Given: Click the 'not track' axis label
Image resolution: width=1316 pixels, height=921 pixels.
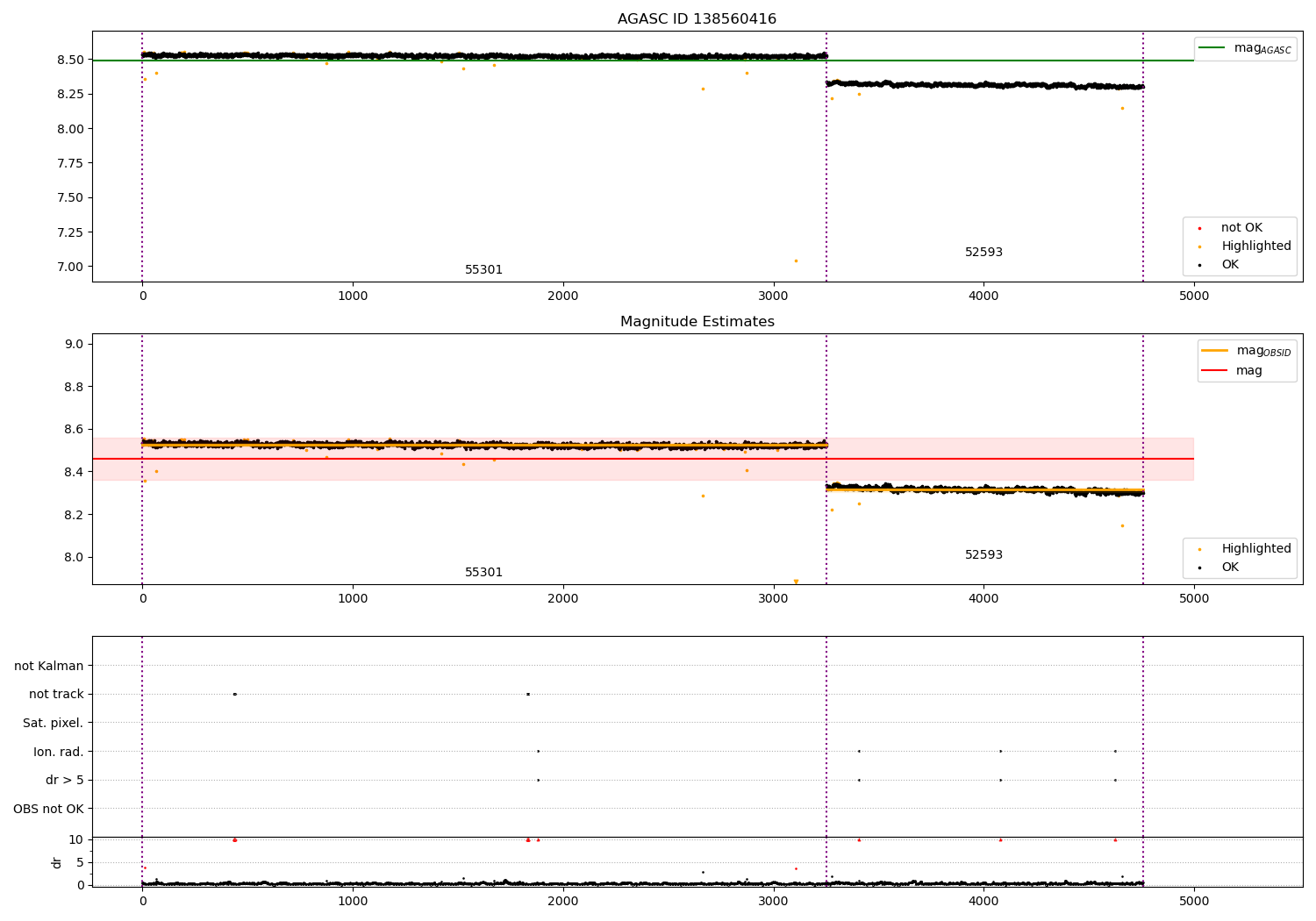Looking at the screenshot, I should click(56, 694).
